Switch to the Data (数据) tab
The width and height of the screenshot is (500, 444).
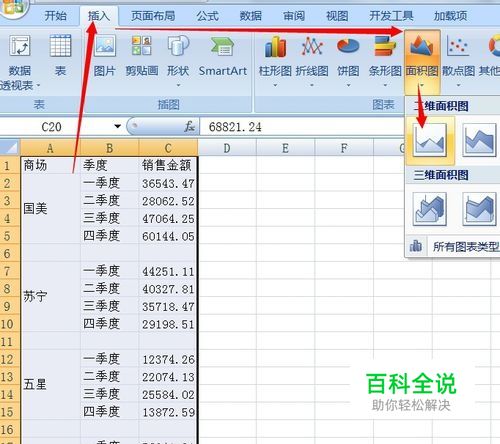point(250,16)
